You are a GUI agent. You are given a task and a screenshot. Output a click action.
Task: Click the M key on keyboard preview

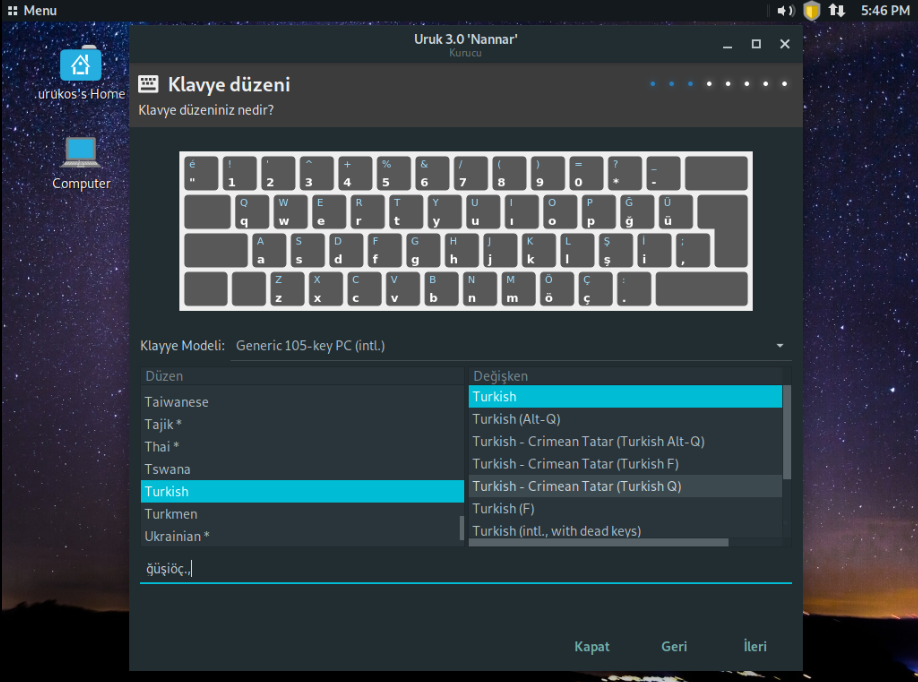tap(518, 289)
